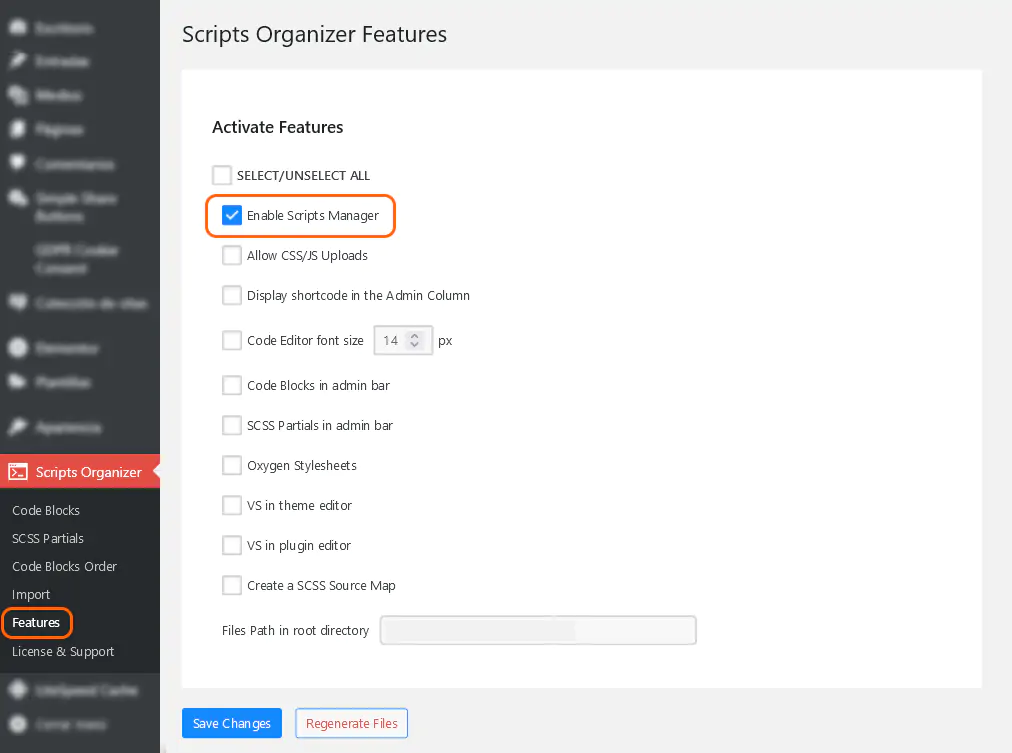Check Create a SCSS Source Map

pos(232,585)
